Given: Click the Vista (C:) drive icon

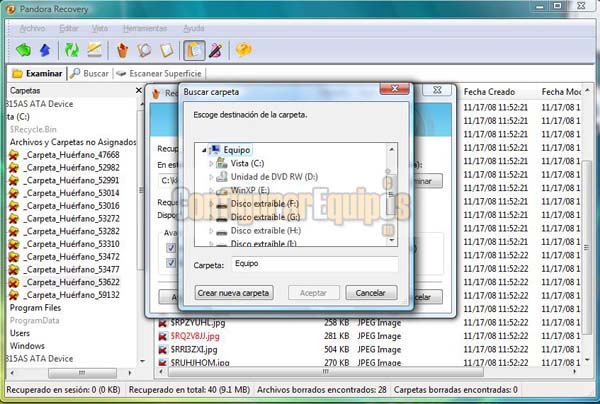Looking at the screenshot, I should click(222, 163).
